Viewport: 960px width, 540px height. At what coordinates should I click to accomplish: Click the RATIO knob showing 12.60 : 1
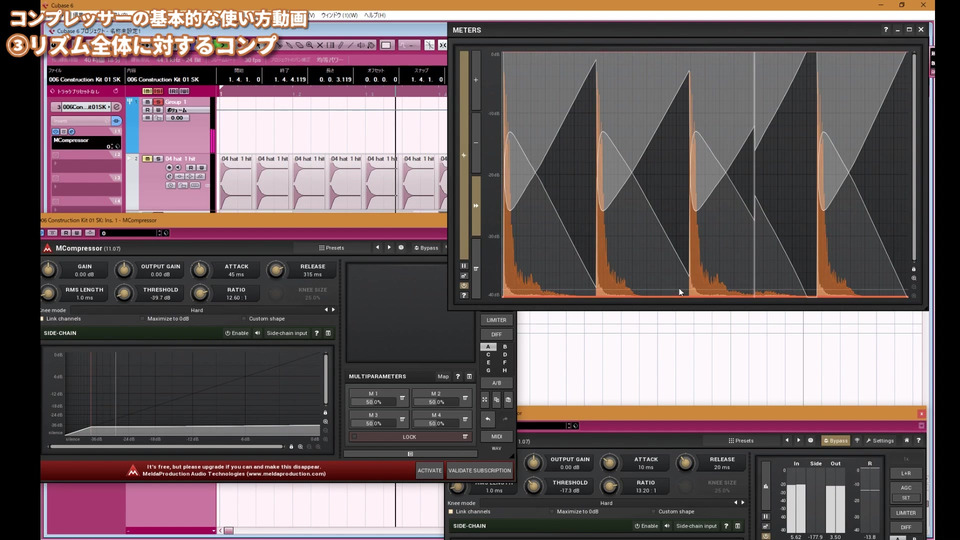[x=200, y=293]
